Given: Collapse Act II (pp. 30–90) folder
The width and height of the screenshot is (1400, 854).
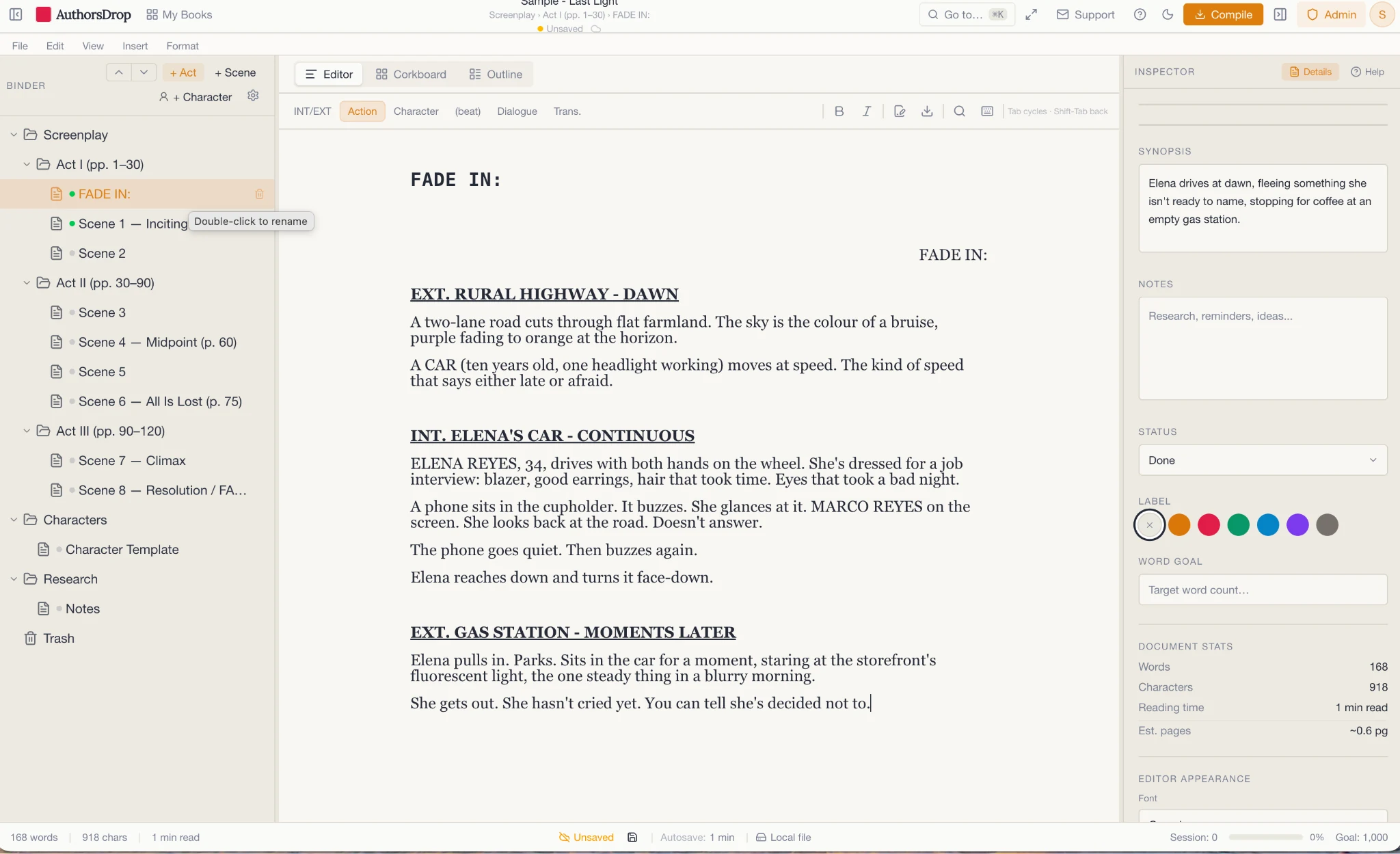Looking at the screenshot, I should tap(27, 282).
